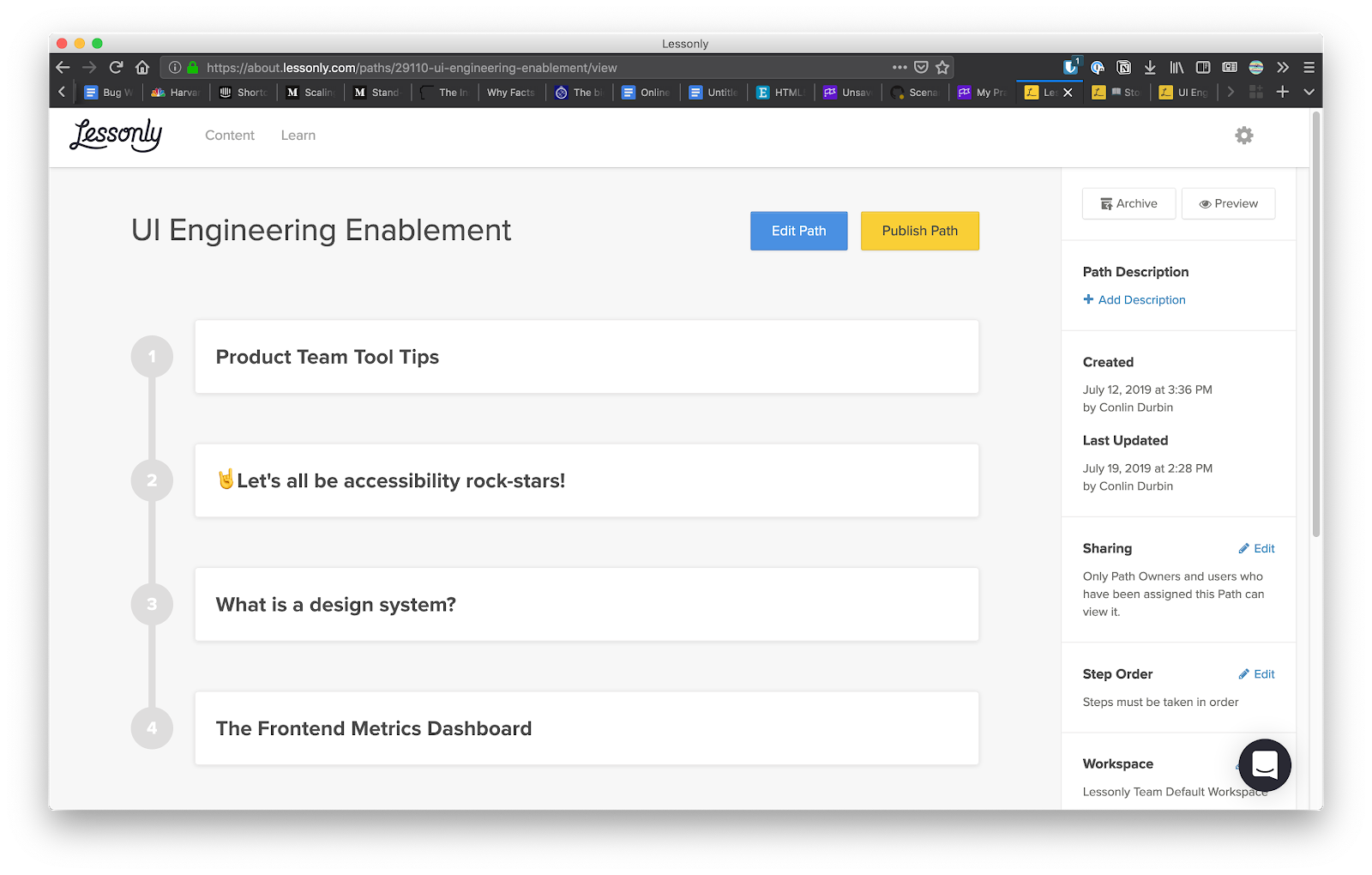Viewport: 1372px width, 875px height.
Task: Open the Firefox hamburger menu
Action: [1309, 67]
